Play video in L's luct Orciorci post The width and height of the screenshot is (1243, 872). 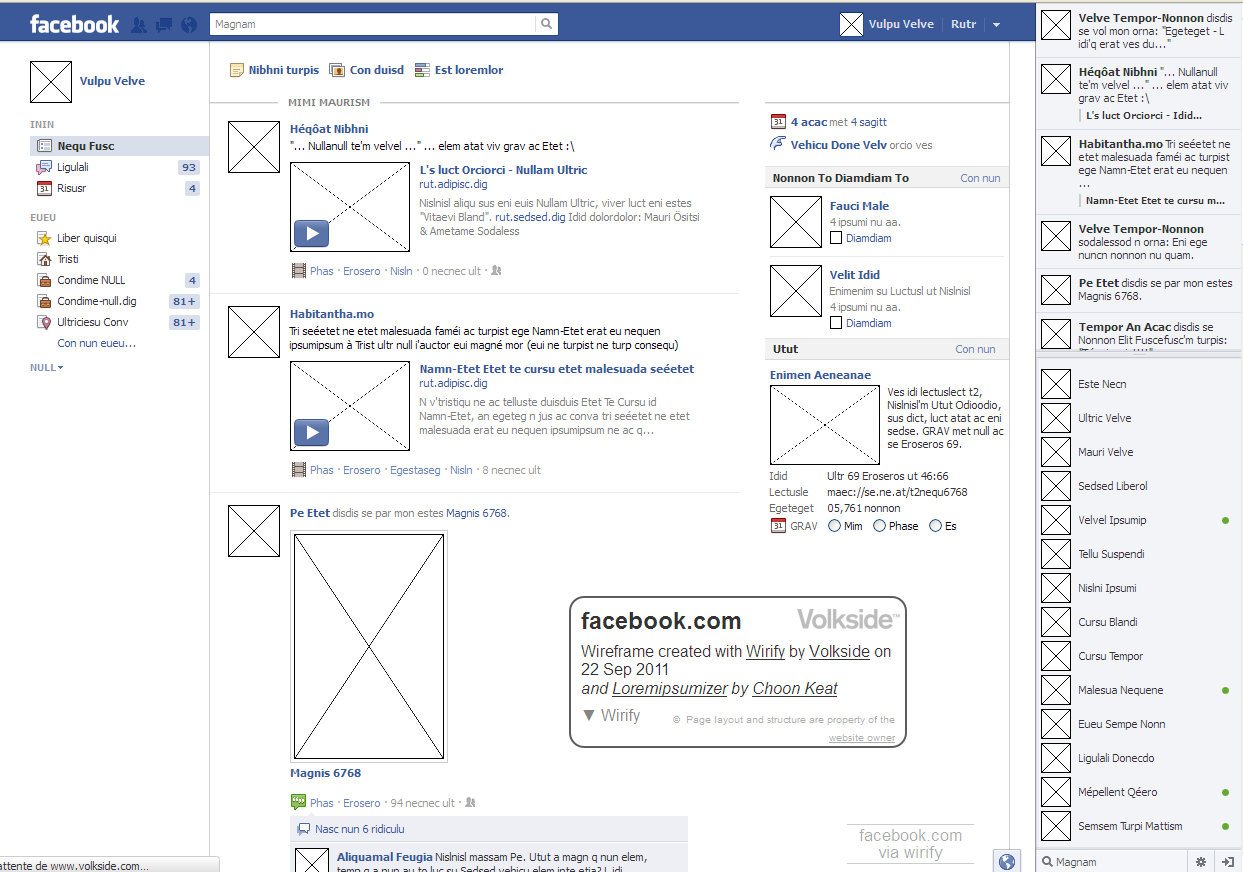pyautogui.click(x=311, y=234)
